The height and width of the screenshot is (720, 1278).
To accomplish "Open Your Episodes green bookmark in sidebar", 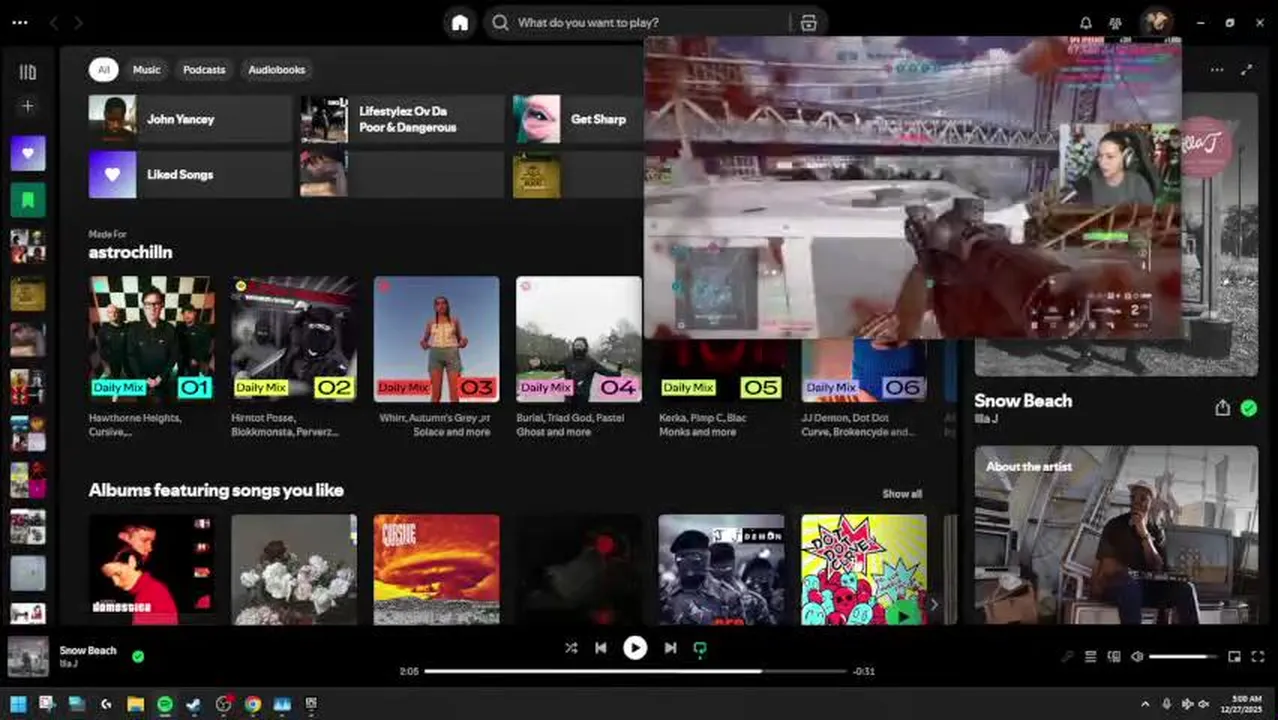I will [28, 200].
